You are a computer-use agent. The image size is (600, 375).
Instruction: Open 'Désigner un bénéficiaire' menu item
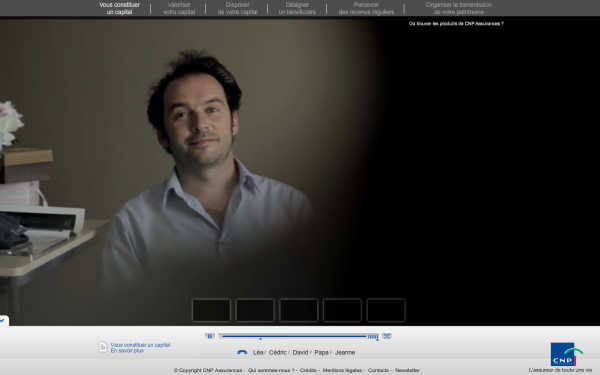coord(297,8)
